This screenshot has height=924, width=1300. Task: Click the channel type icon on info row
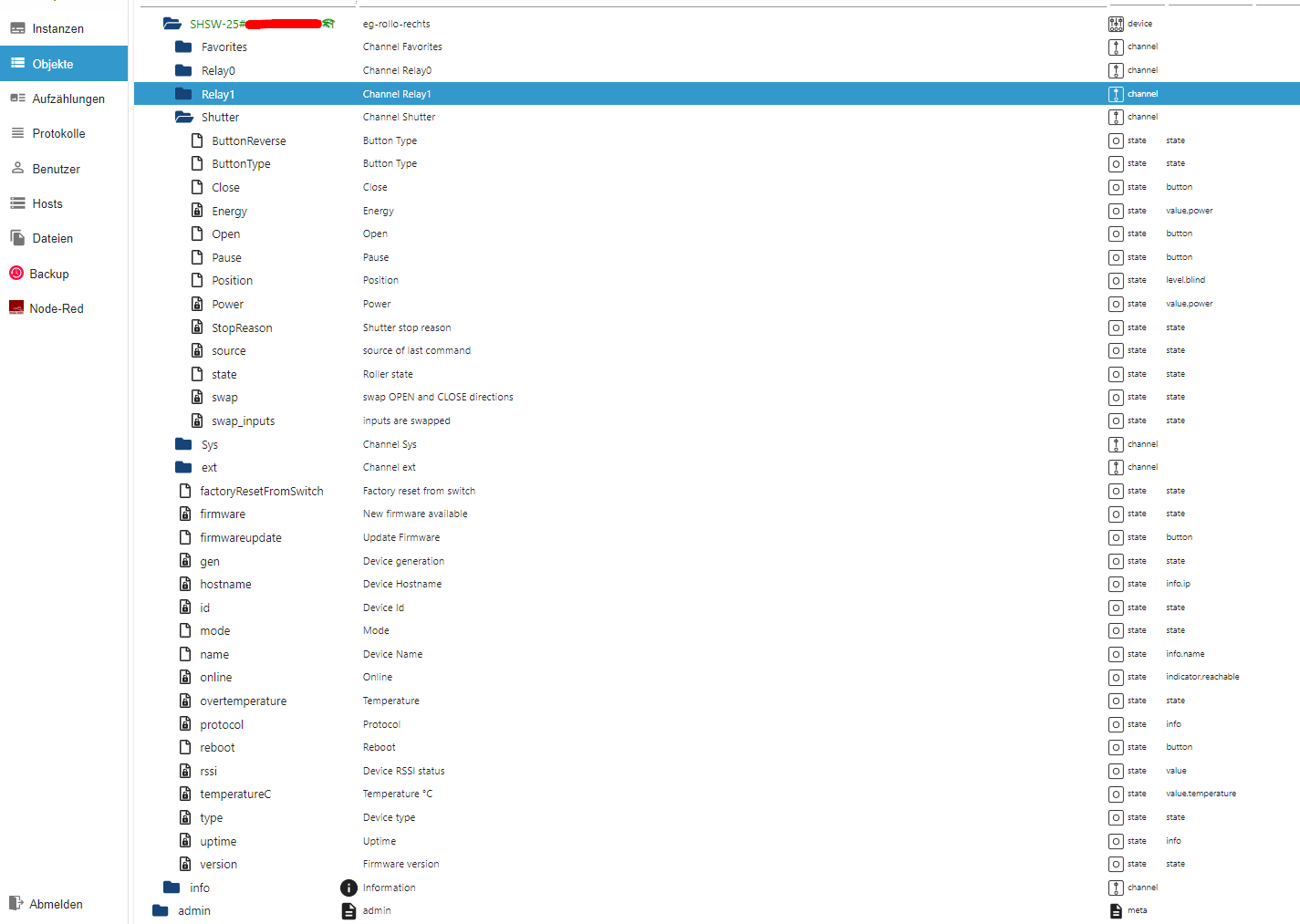coord(1116,888)
